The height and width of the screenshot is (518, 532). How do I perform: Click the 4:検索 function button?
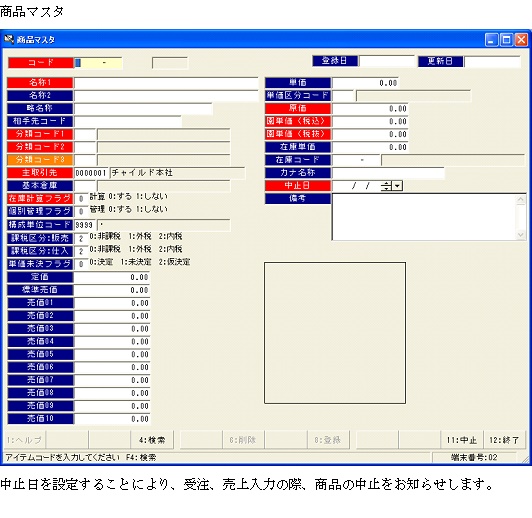[152, 440]
